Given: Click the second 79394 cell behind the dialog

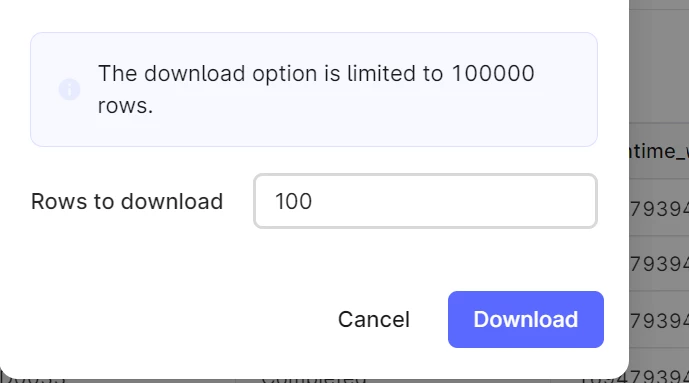Looking at the screenshot, I should click(x=659, y=264).
